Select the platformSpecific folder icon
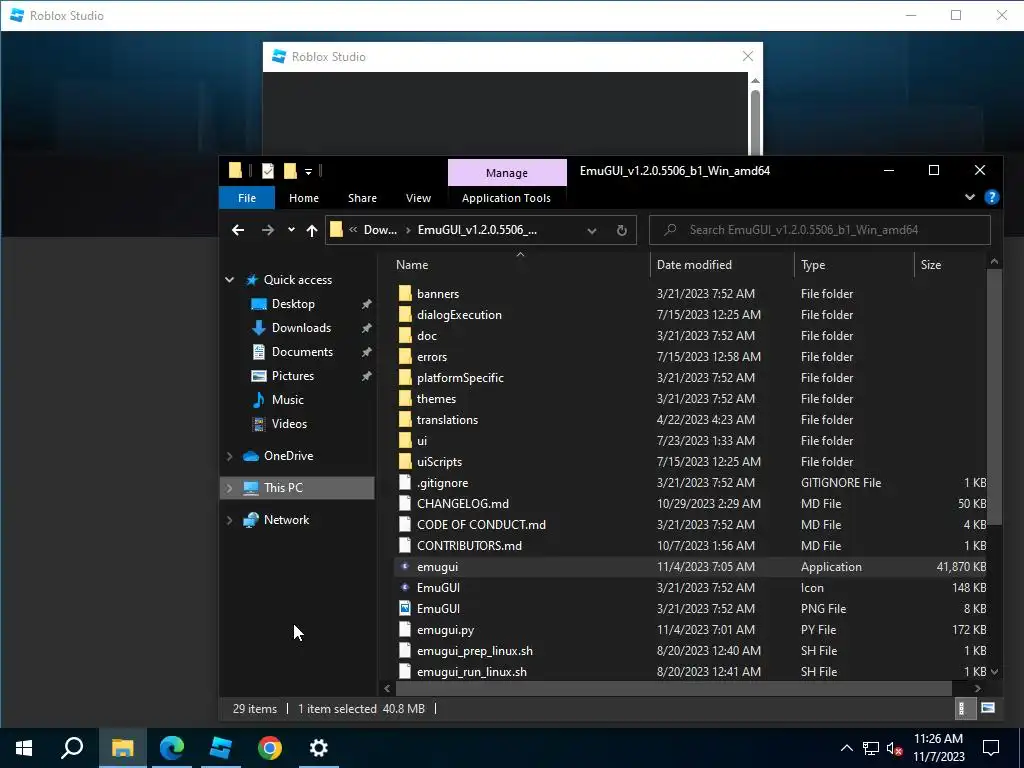 click(x=405, y=377)
